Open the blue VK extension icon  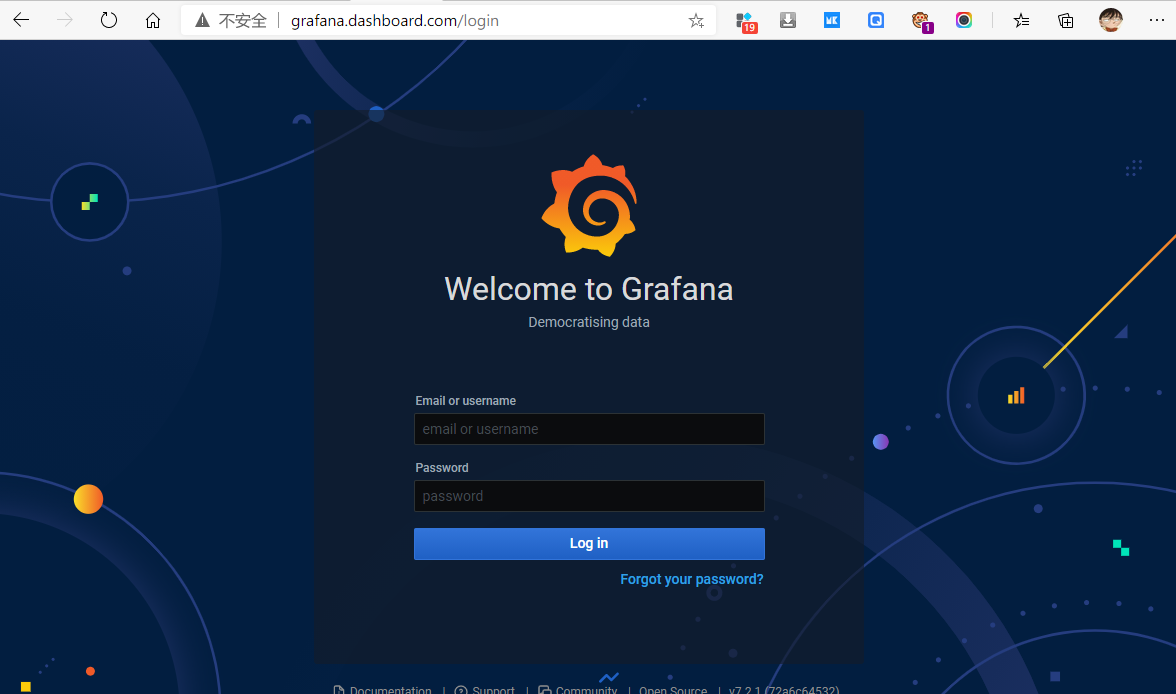coord(832,20)
